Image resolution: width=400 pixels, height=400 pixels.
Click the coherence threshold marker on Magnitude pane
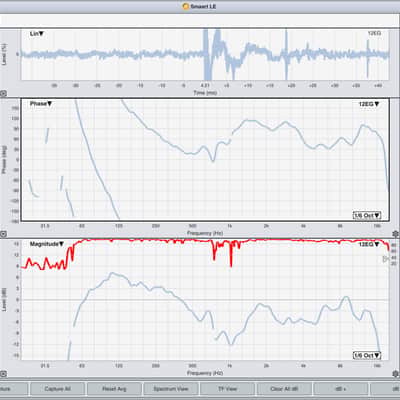click(386, 259)
